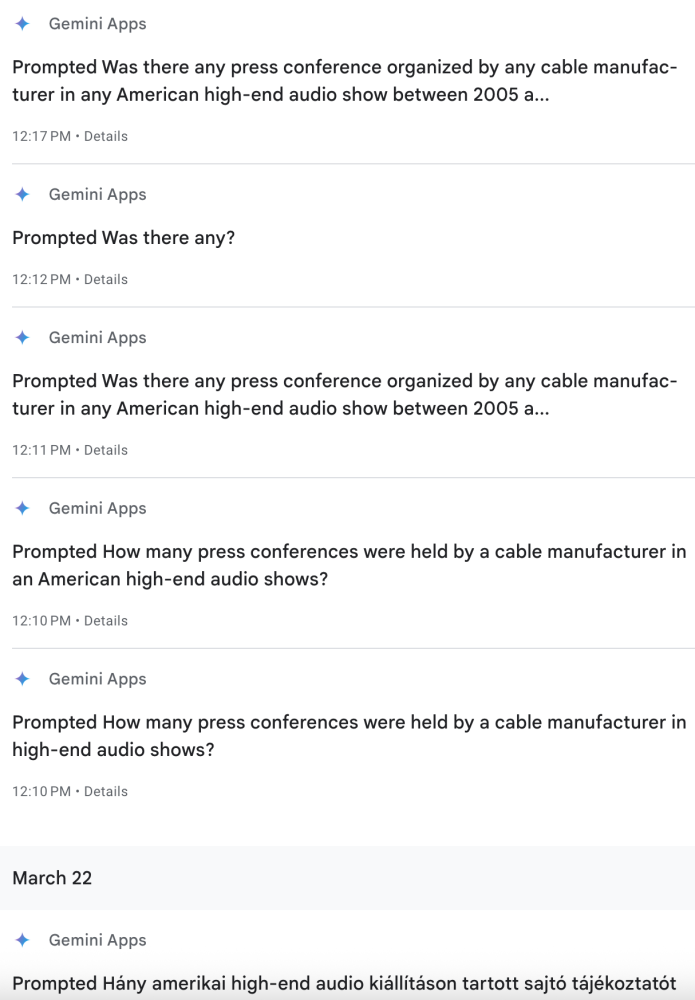This screenshot has height=1000, width=695.
Task: Click Gemini sparkle icon above 'Was there any?'
Action: click(22, 195)
